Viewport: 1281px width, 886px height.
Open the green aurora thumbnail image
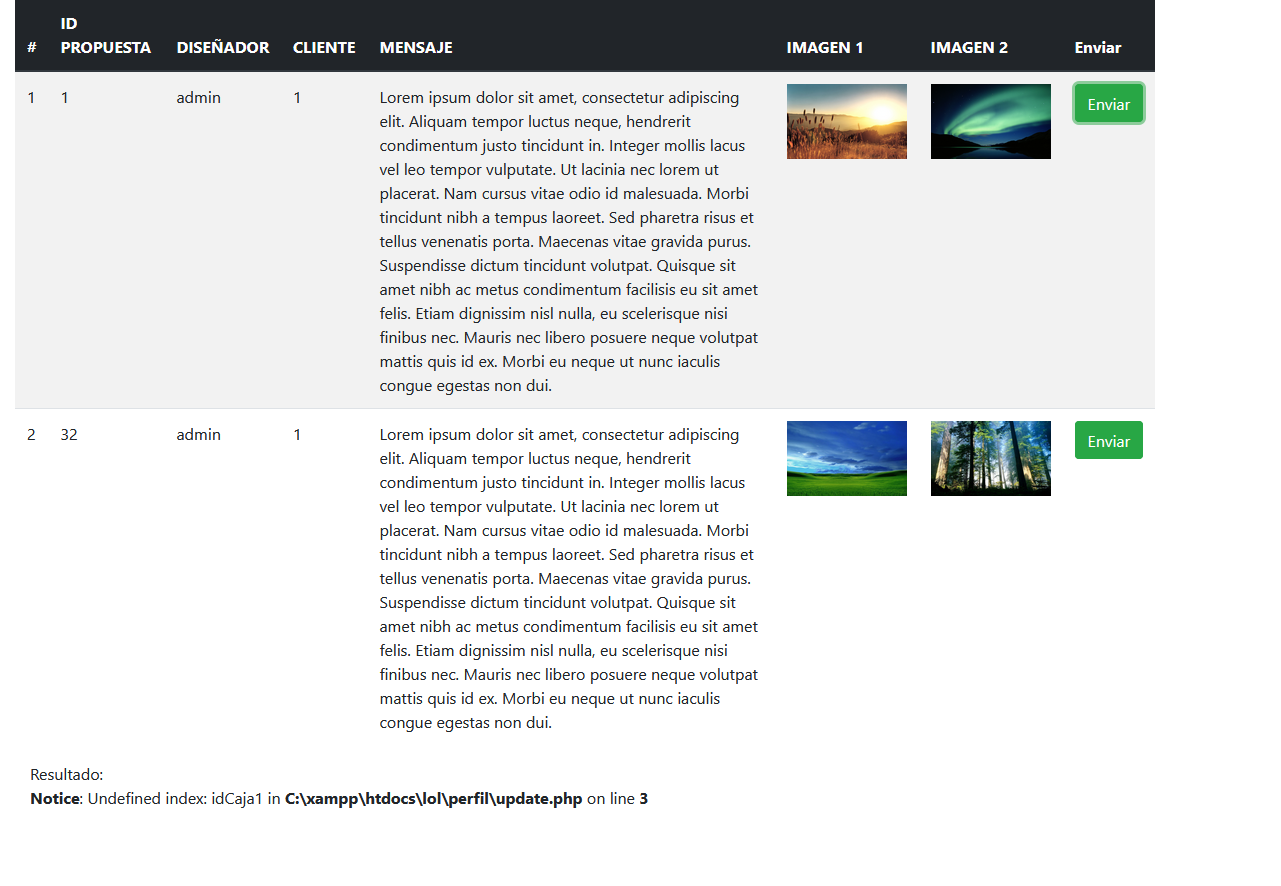(x=991, y=121)
